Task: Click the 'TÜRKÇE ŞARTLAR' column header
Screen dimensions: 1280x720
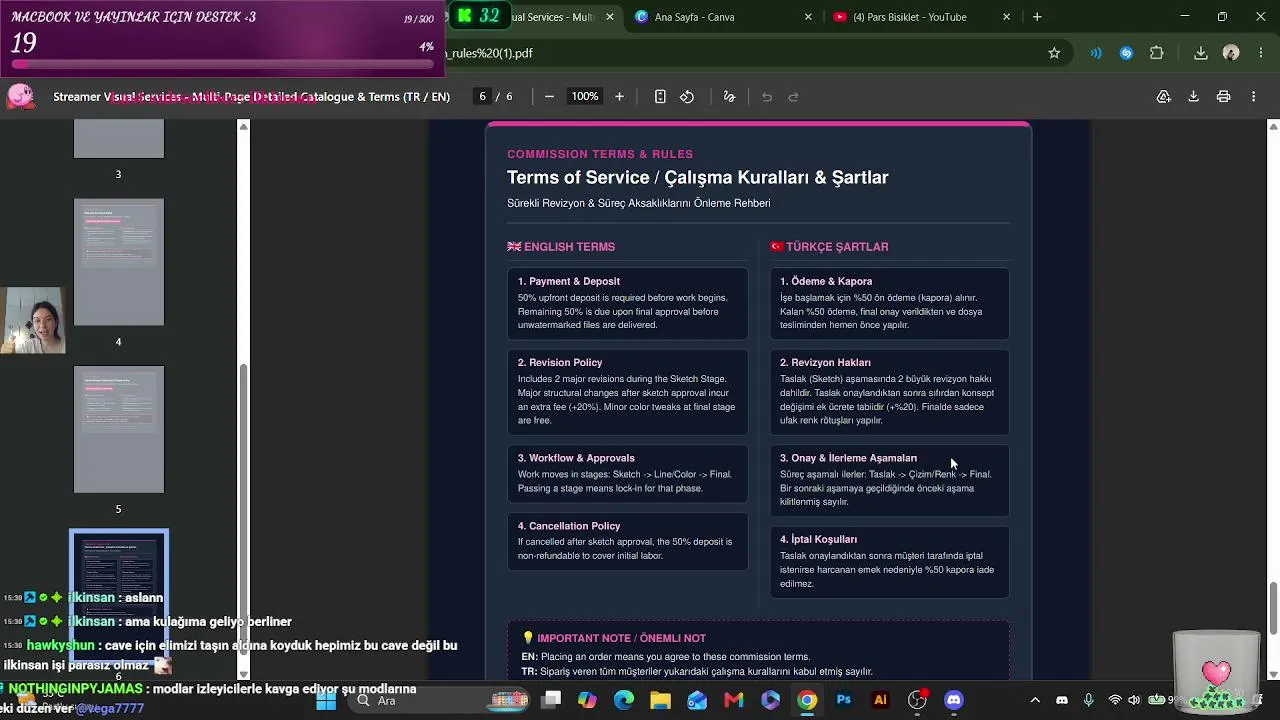Action: pyautogui.click(x=837, y=247)
